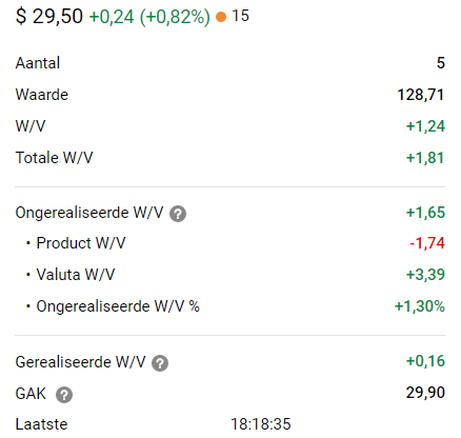Viewport: 461px width, 438px height.
Task: Click the orange delay indicator dot
Action: click(x=221, y=17)
